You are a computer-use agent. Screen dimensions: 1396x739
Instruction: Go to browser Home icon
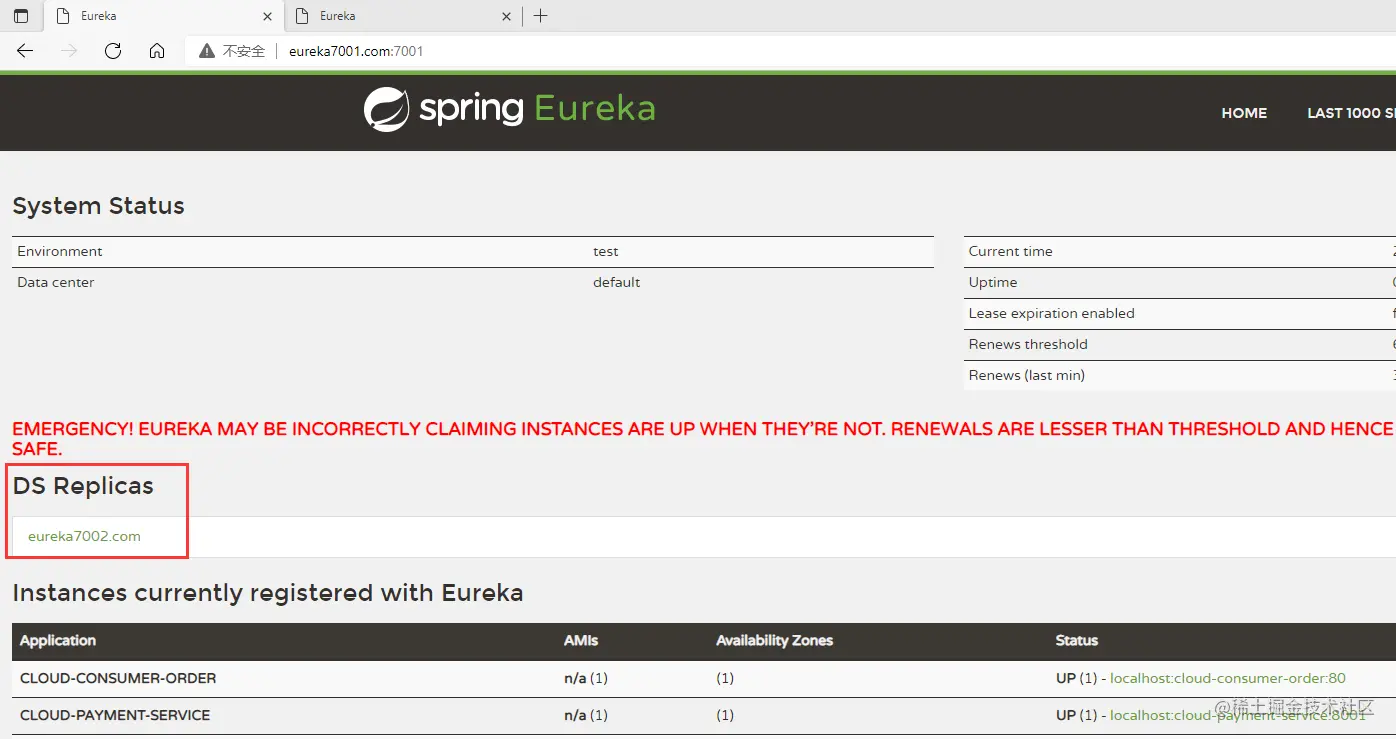[x=157, y=51]
